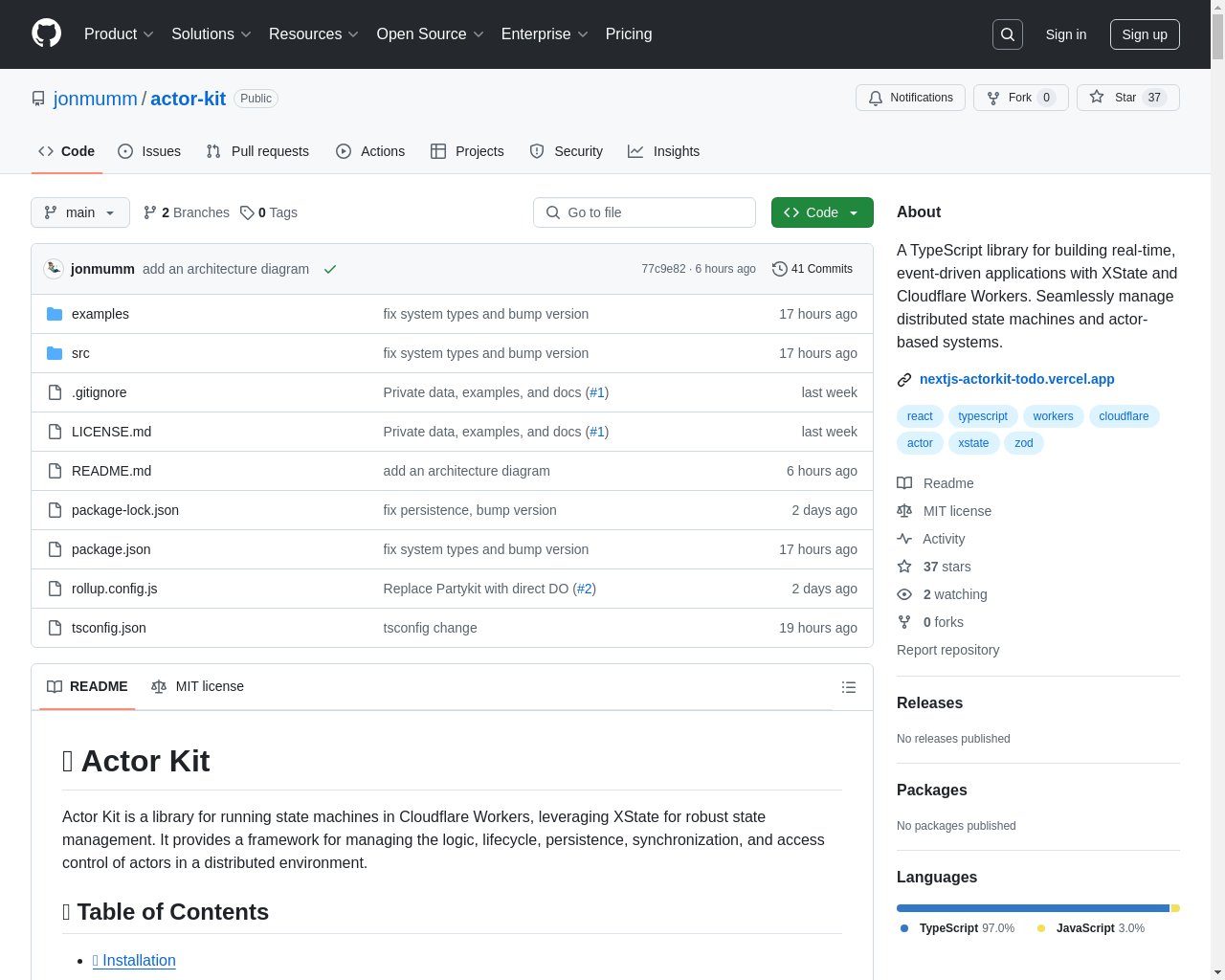Click the package.json file icon

pos(55,549)
